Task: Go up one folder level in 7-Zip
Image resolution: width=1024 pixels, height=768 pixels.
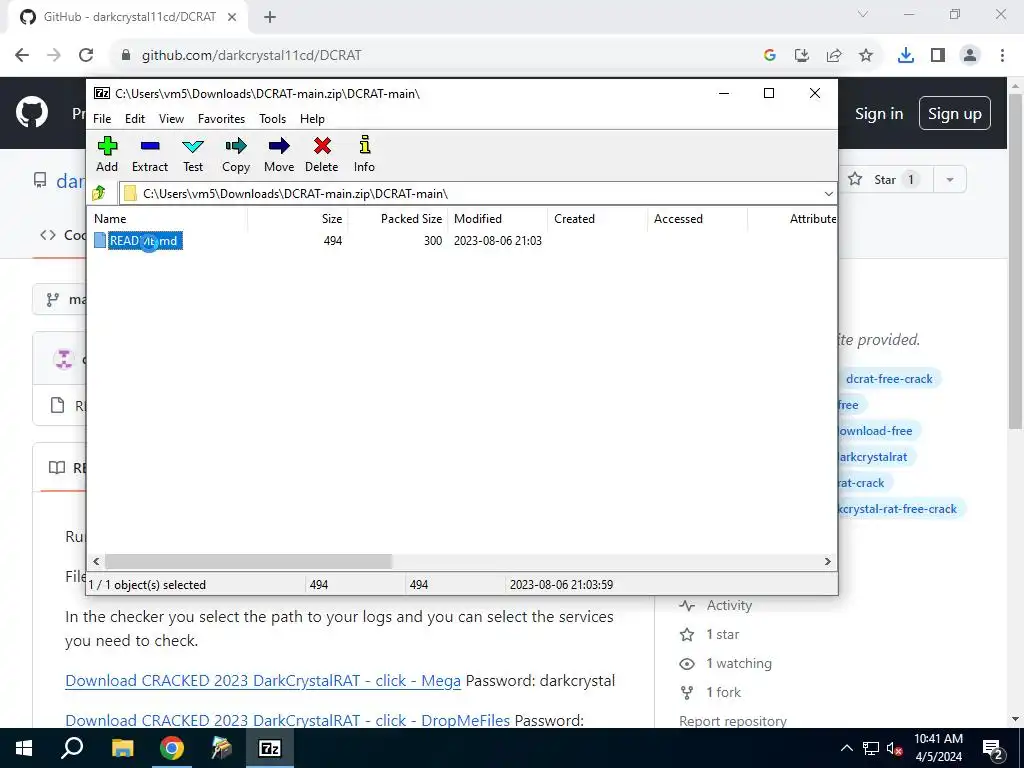Action: click(x=99, y=193)
